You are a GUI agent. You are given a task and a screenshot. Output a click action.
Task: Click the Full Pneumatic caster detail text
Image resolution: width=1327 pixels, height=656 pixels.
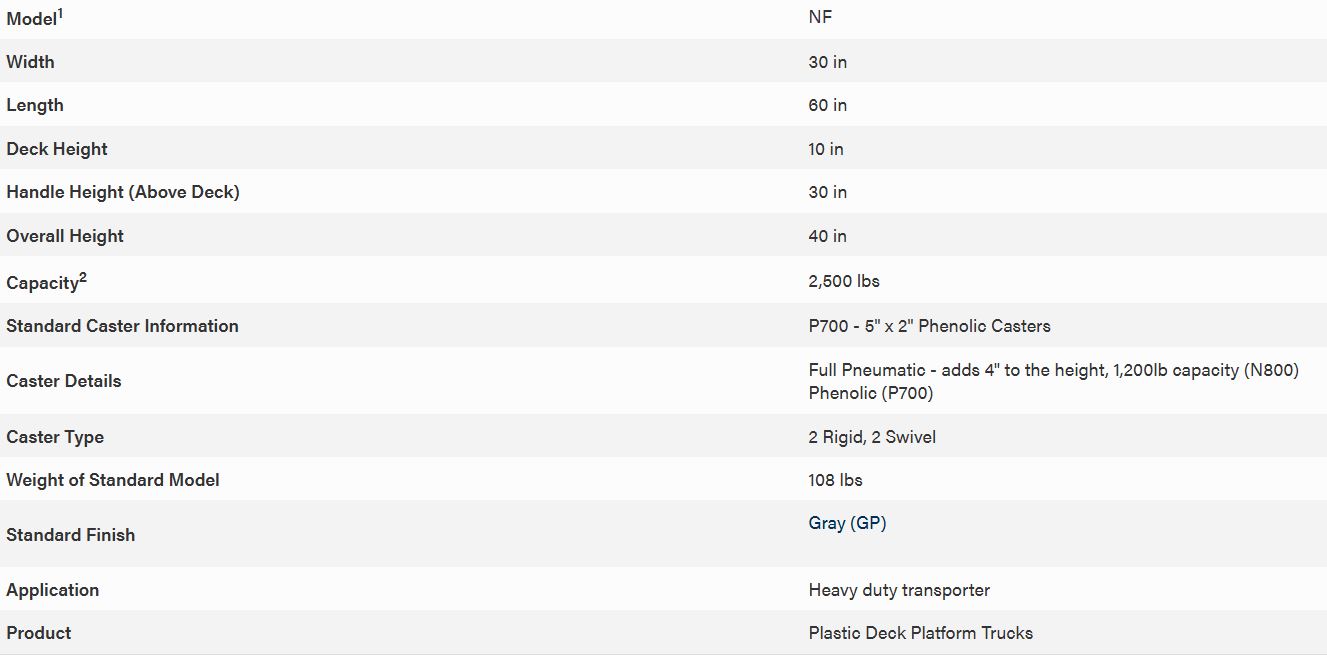(x=1053, y=370)
